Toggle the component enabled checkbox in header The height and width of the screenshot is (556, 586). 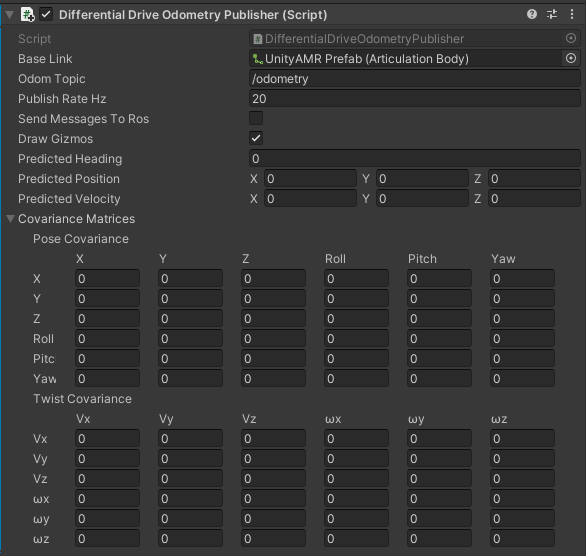pos(46,15)
